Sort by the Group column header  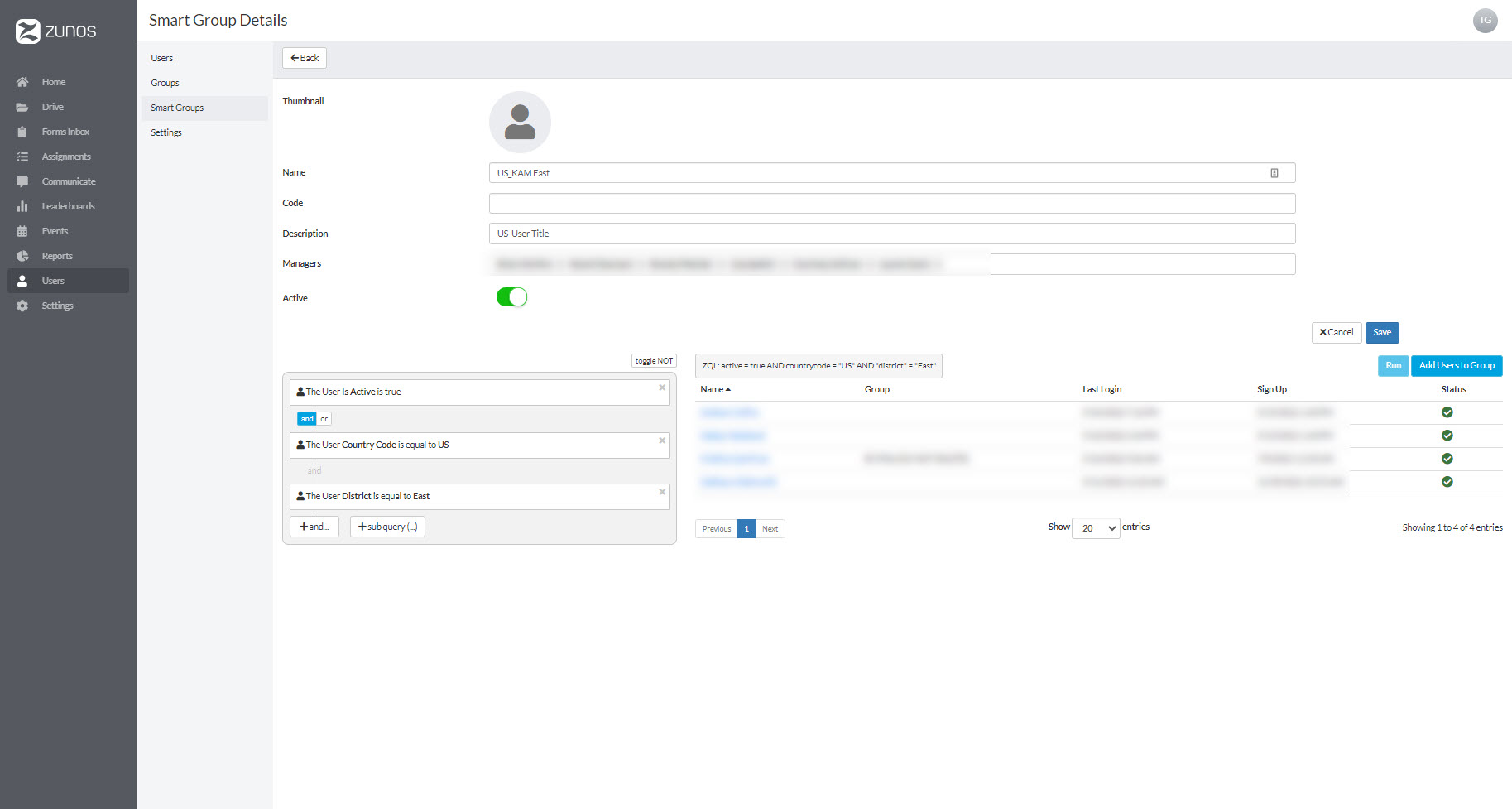coord(877,389)
